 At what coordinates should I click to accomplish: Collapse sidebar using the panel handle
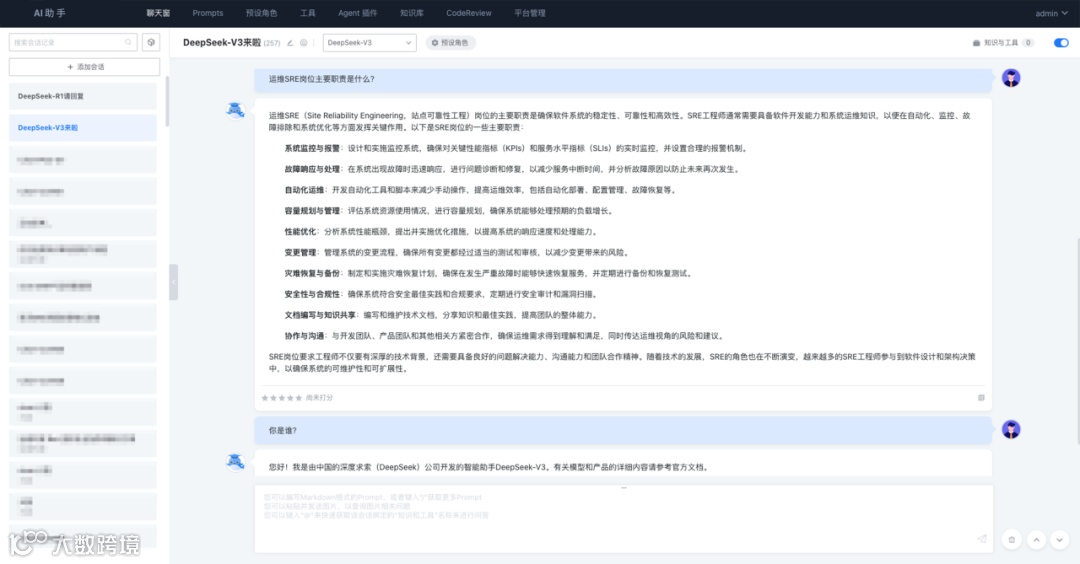pyautogui.click(x=174, y=282)
